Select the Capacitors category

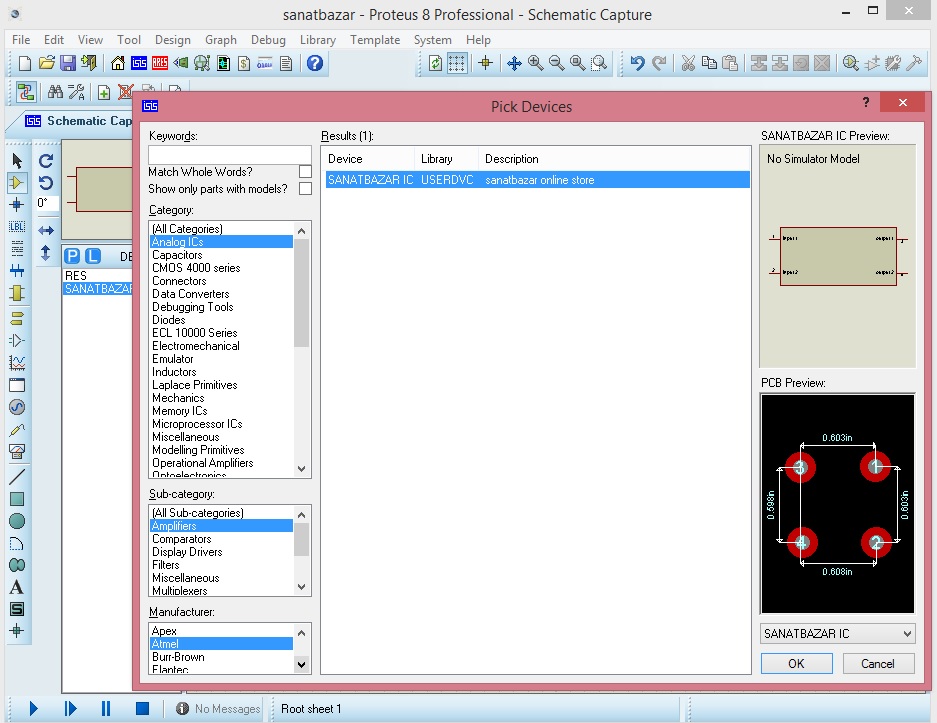tap(221, 255)
